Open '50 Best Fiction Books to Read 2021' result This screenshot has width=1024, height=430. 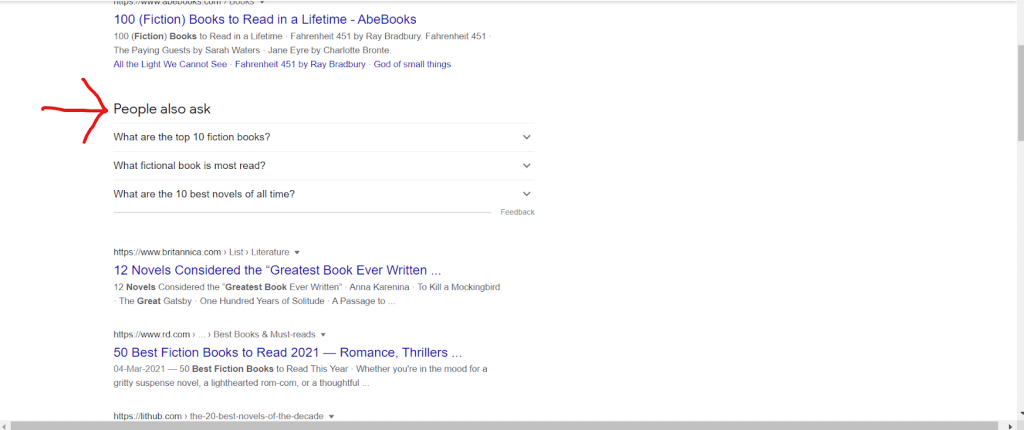[x=287, y=352]
